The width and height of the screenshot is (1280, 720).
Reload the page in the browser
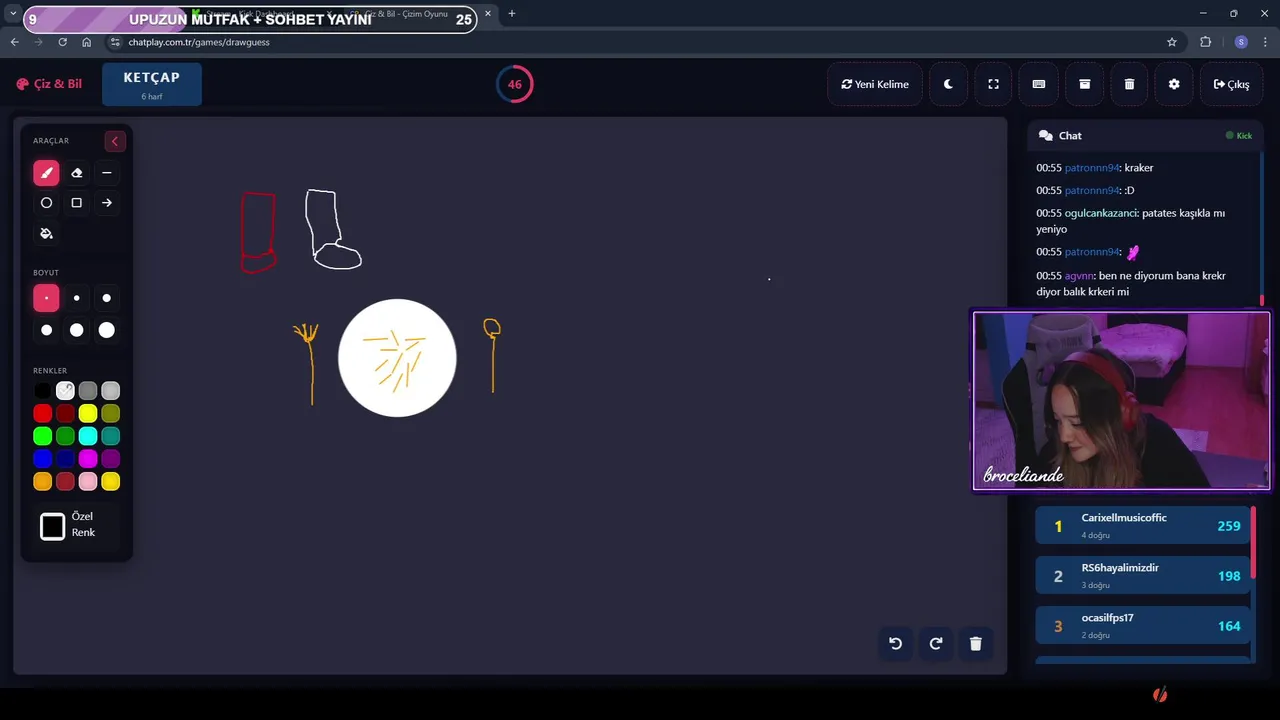pyautogui.click(x=62, y=42)
